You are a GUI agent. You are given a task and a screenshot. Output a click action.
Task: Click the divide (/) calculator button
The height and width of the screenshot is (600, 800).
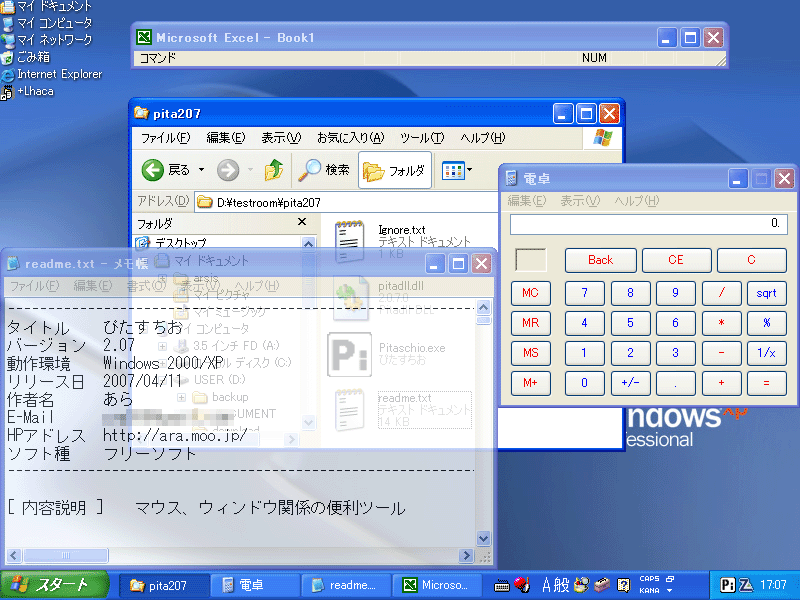coord(721,293)
